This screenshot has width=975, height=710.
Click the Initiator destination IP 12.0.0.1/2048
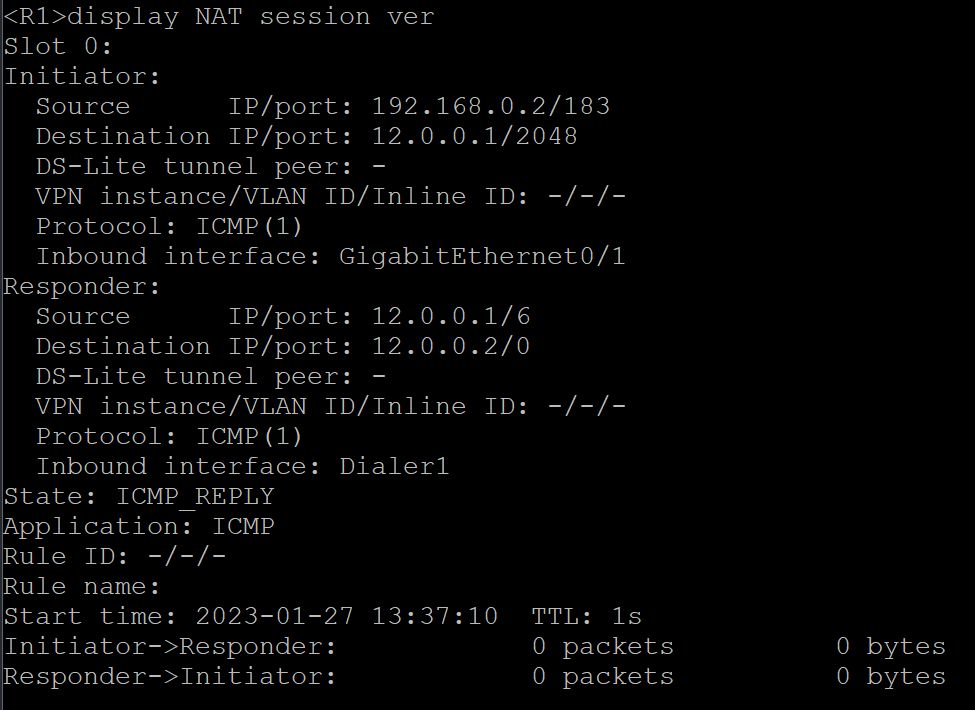coord(474,136)
